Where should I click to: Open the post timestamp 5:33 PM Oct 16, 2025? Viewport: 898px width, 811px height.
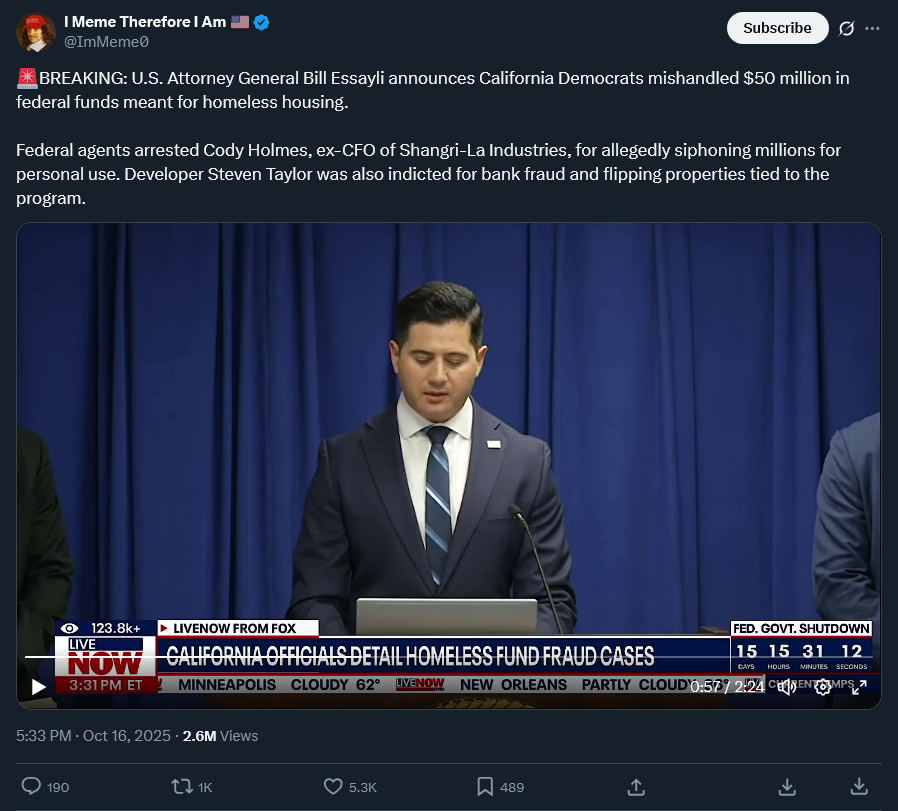click(93, 735)
